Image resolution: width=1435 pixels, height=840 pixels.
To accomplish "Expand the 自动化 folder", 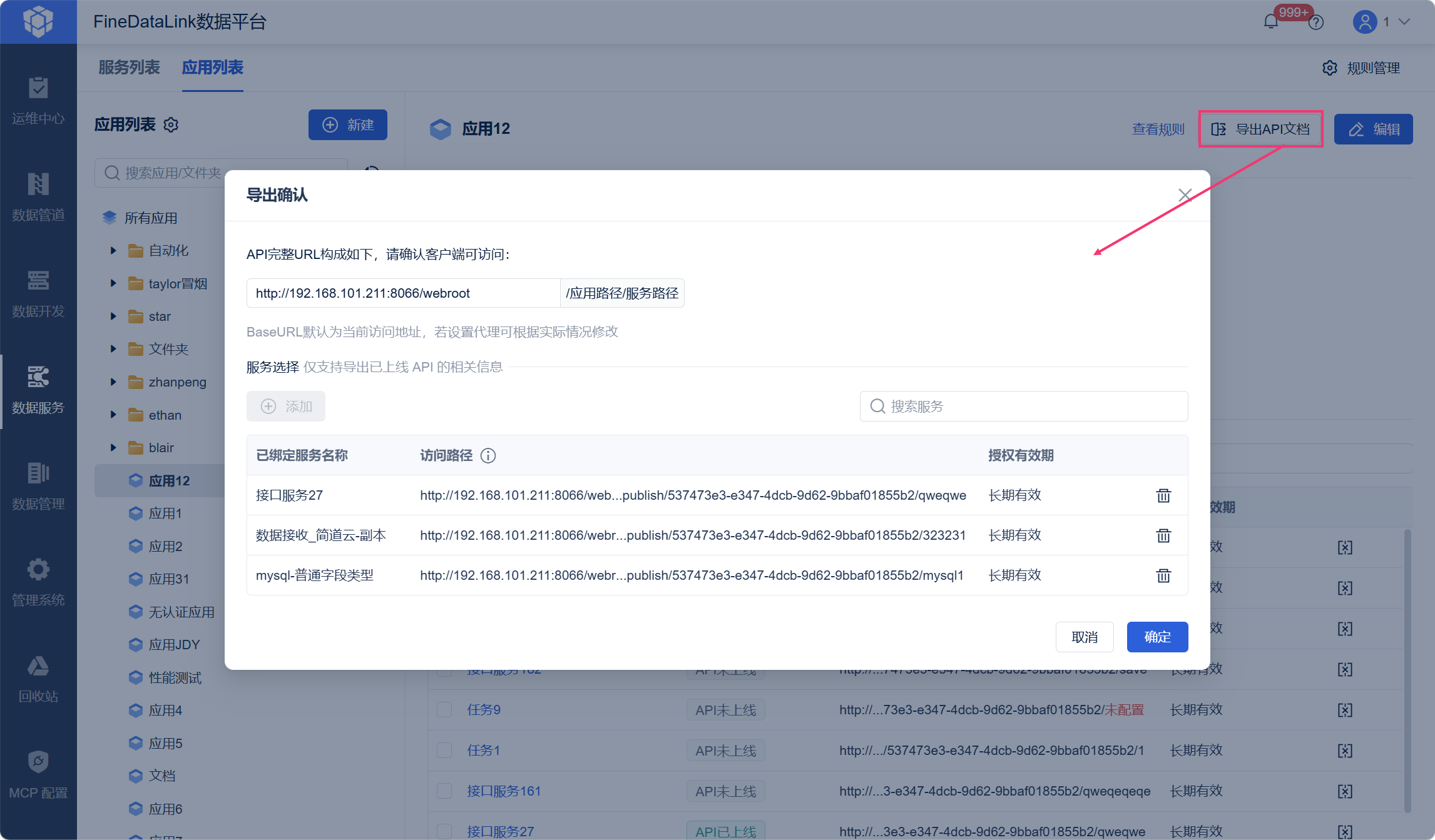I will 113,251.
